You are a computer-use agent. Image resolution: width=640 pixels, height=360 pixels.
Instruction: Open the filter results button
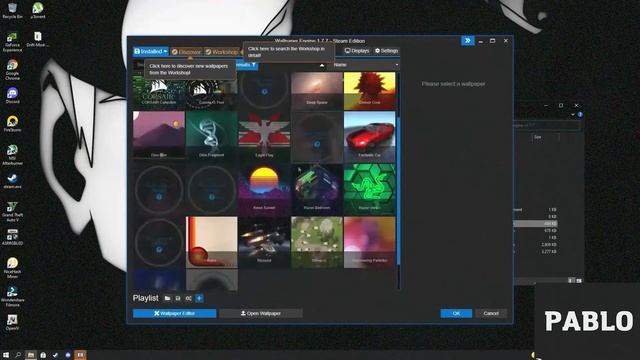tap(247, 65)
